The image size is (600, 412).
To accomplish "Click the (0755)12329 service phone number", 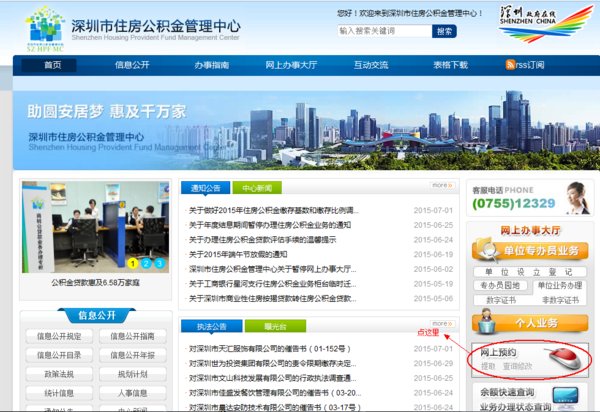I will click(x=514, y=203).
